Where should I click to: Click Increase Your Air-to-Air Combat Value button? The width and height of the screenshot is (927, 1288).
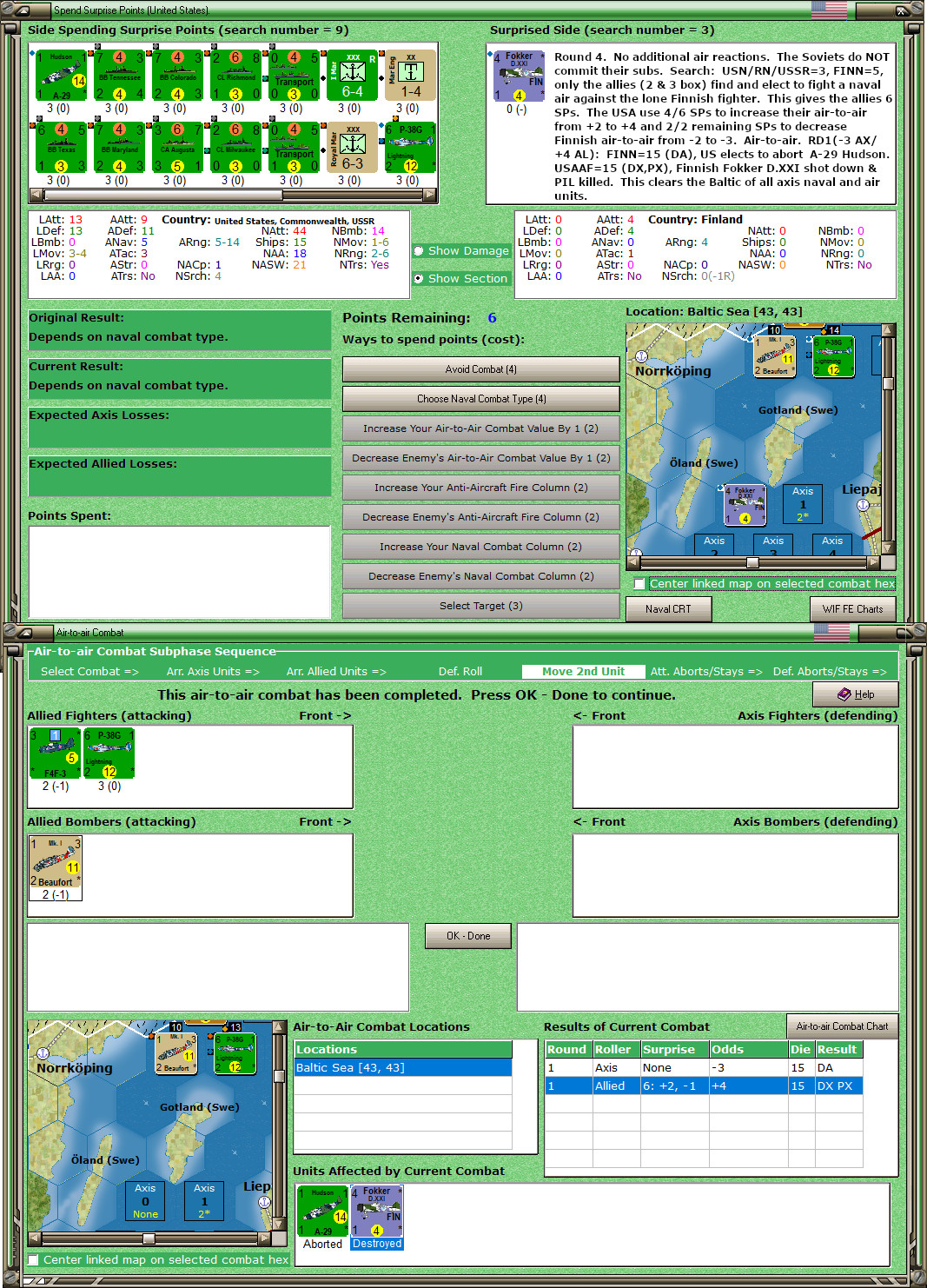point(481,428)
